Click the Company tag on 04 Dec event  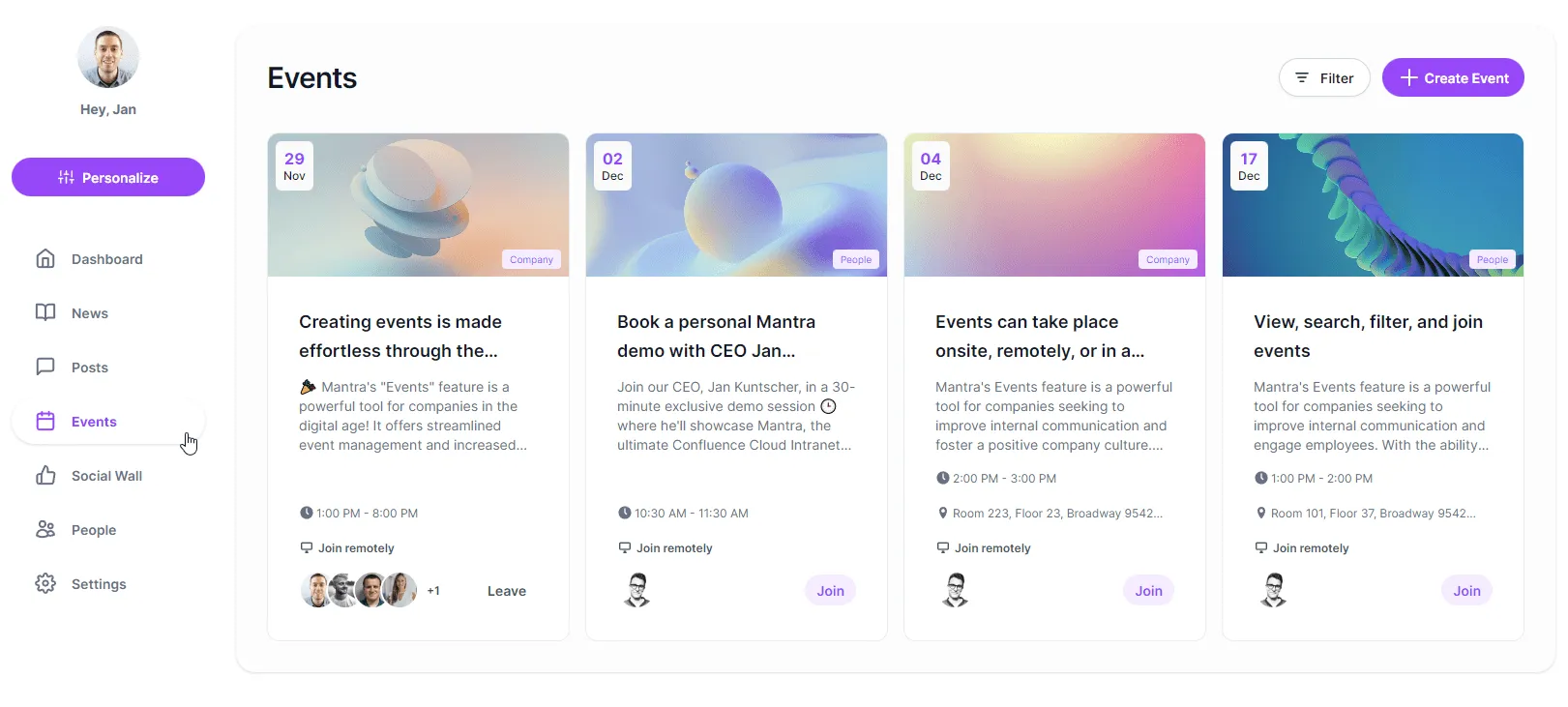[1167, 259]
